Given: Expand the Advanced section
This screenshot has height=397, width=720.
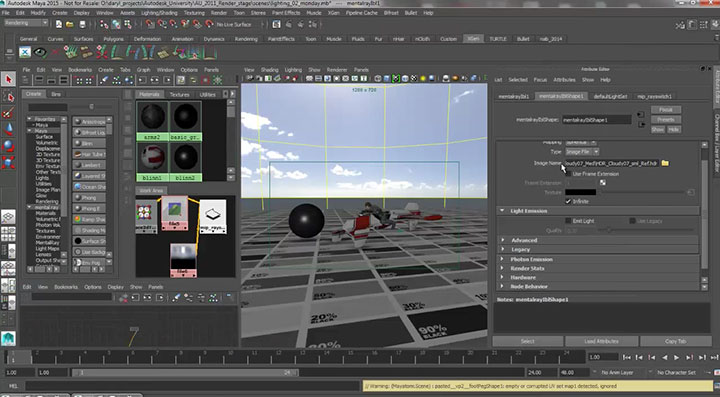Looking at the screenshot, I should 524,240.
